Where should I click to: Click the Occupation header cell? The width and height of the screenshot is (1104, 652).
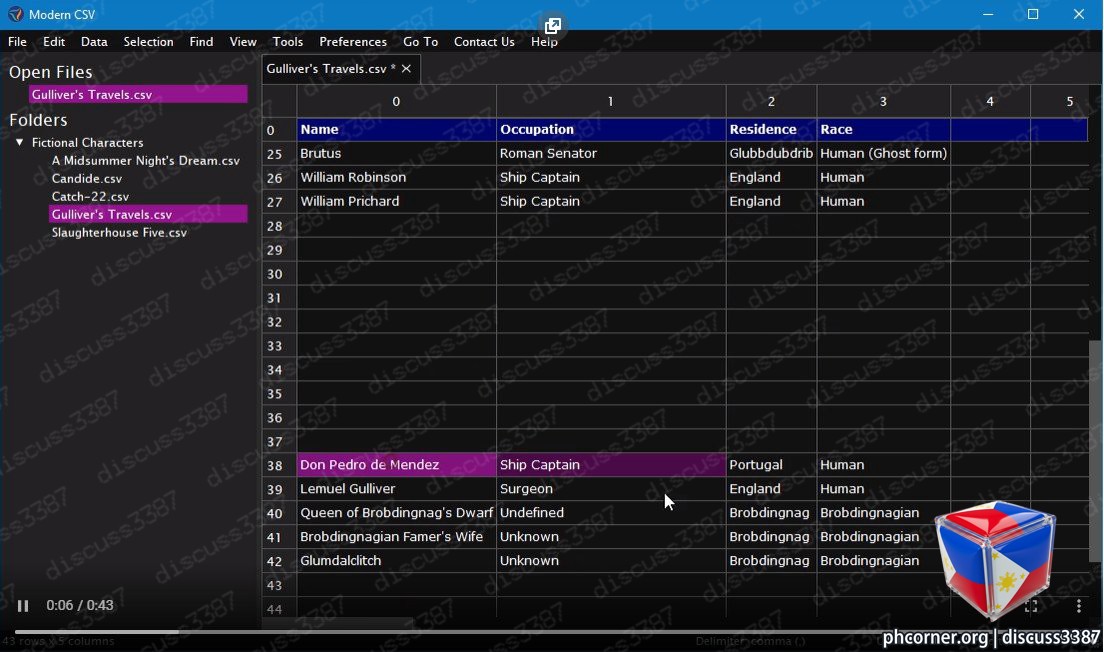point(610,130)
